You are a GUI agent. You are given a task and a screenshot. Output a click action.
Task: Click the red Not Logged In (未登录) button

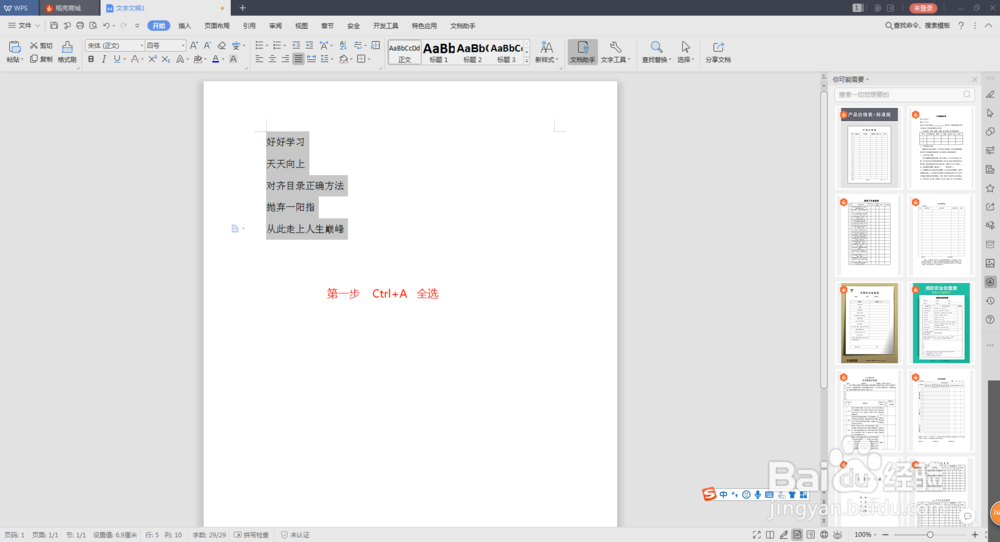coord(923,8)
